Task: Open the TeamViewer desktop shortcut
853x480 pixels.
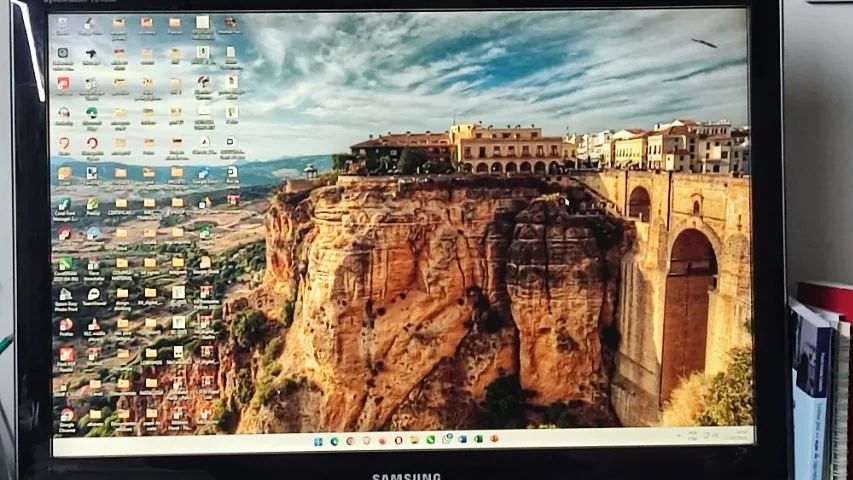Action: (94, 298)
